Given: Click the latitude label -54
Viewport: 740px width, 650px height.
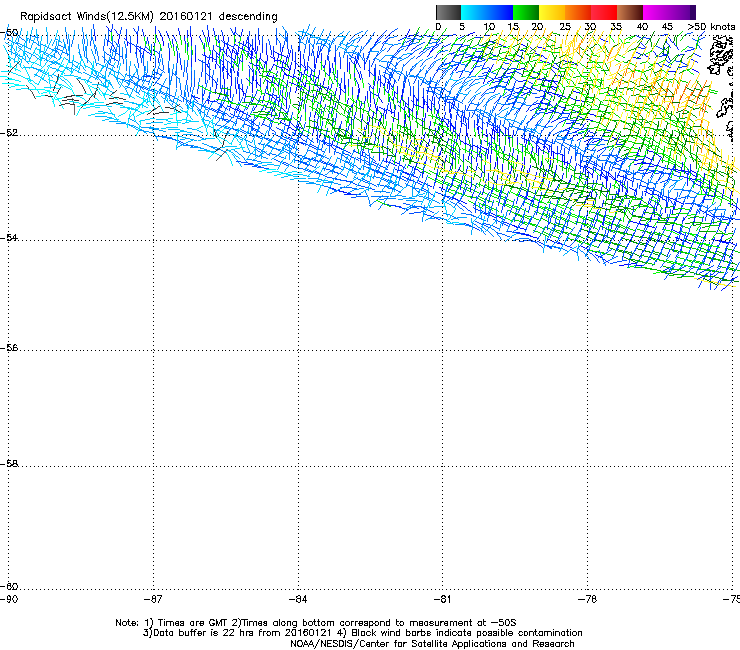Looking at the screenshot, I should click(9, 237).
